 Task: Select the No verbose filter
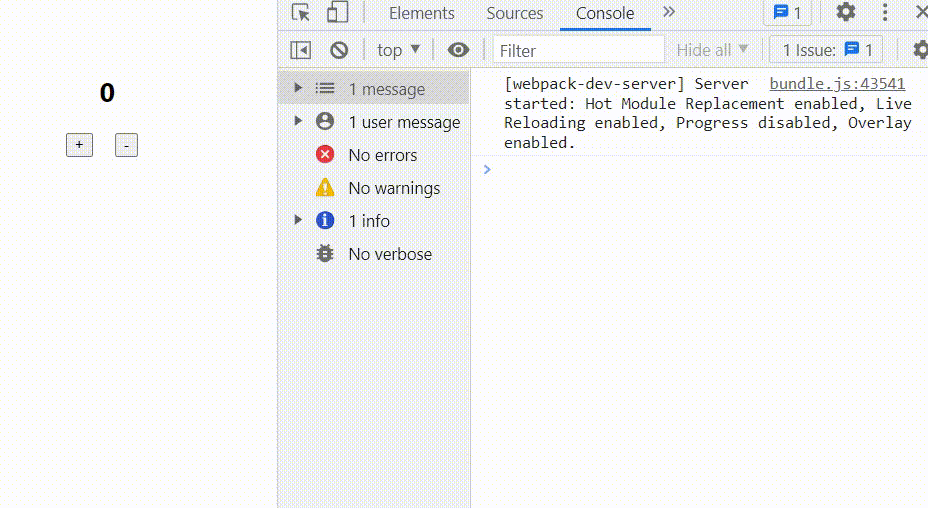(x=373, y=254)
